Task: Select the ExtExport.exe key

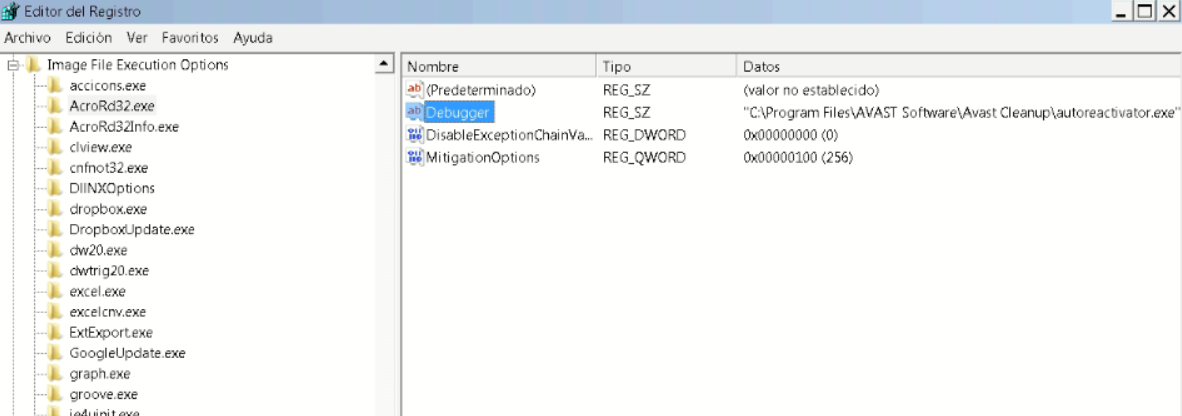Action: click(x=111, y=332)
